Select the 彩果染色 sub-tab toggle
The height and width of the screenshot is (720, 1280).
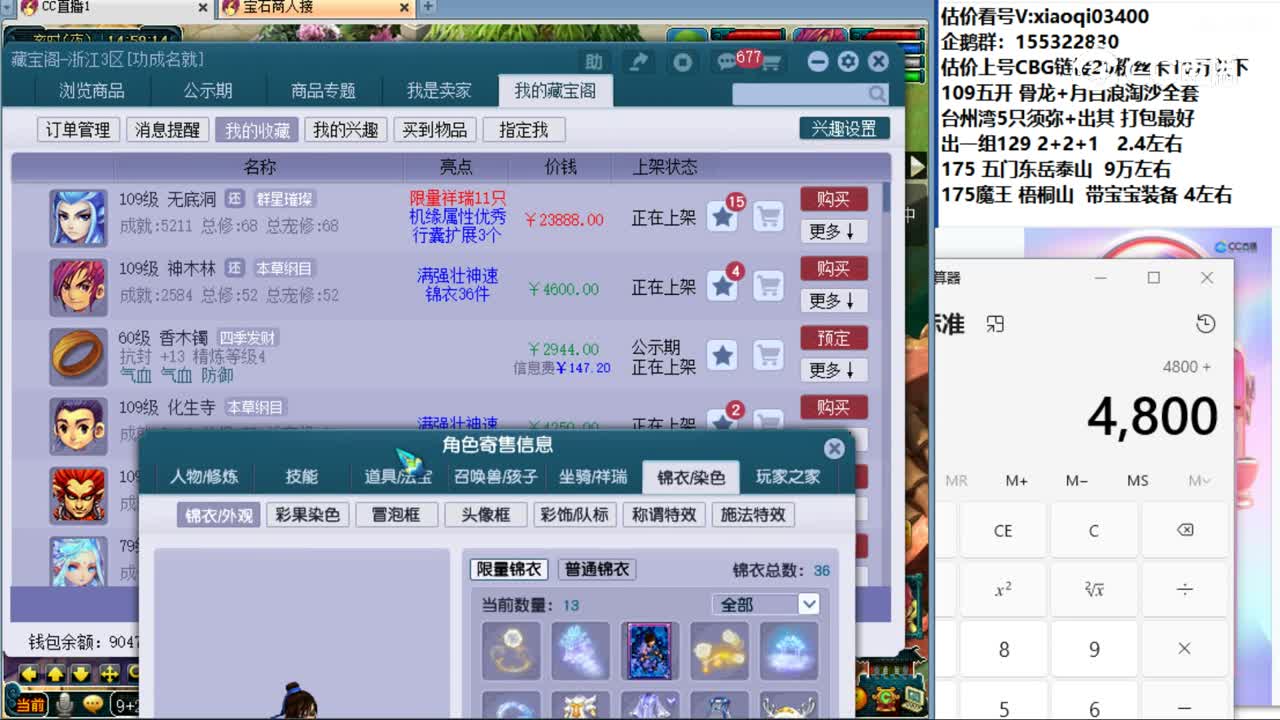pyautogui.click(x=307, y=515)
